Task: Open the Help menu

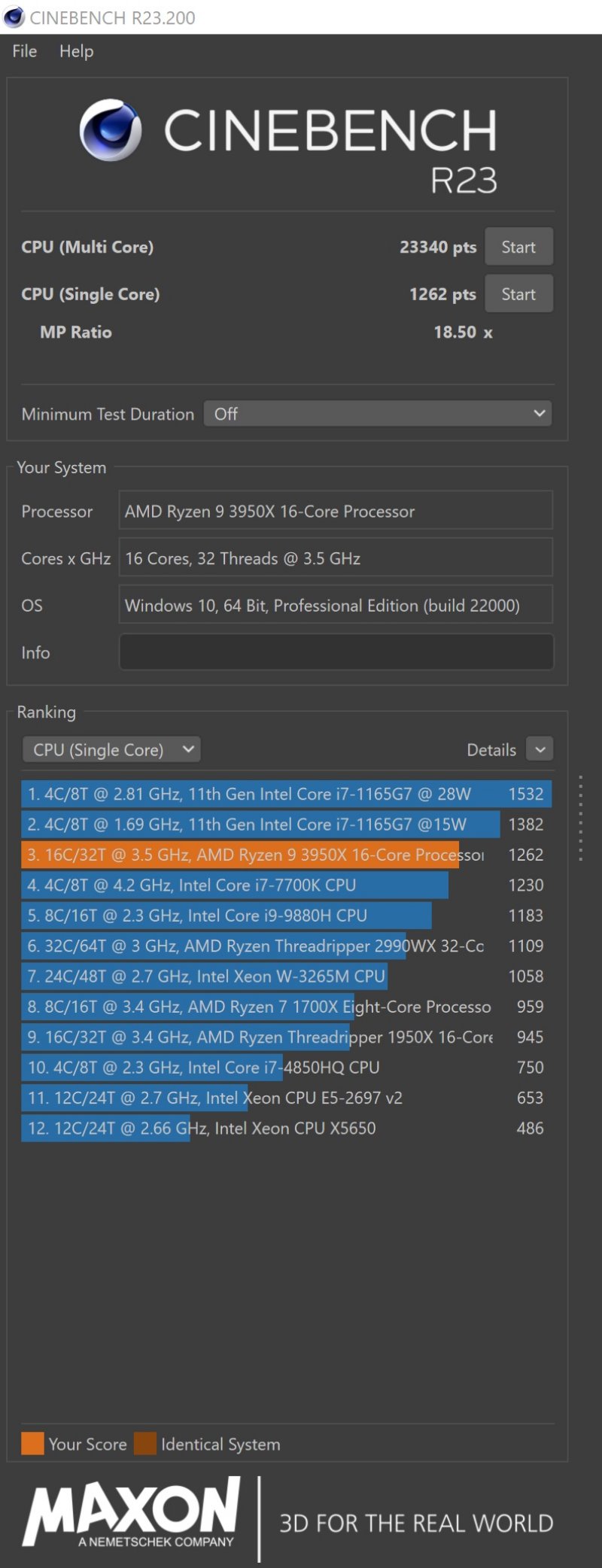Action: (77, 51)
